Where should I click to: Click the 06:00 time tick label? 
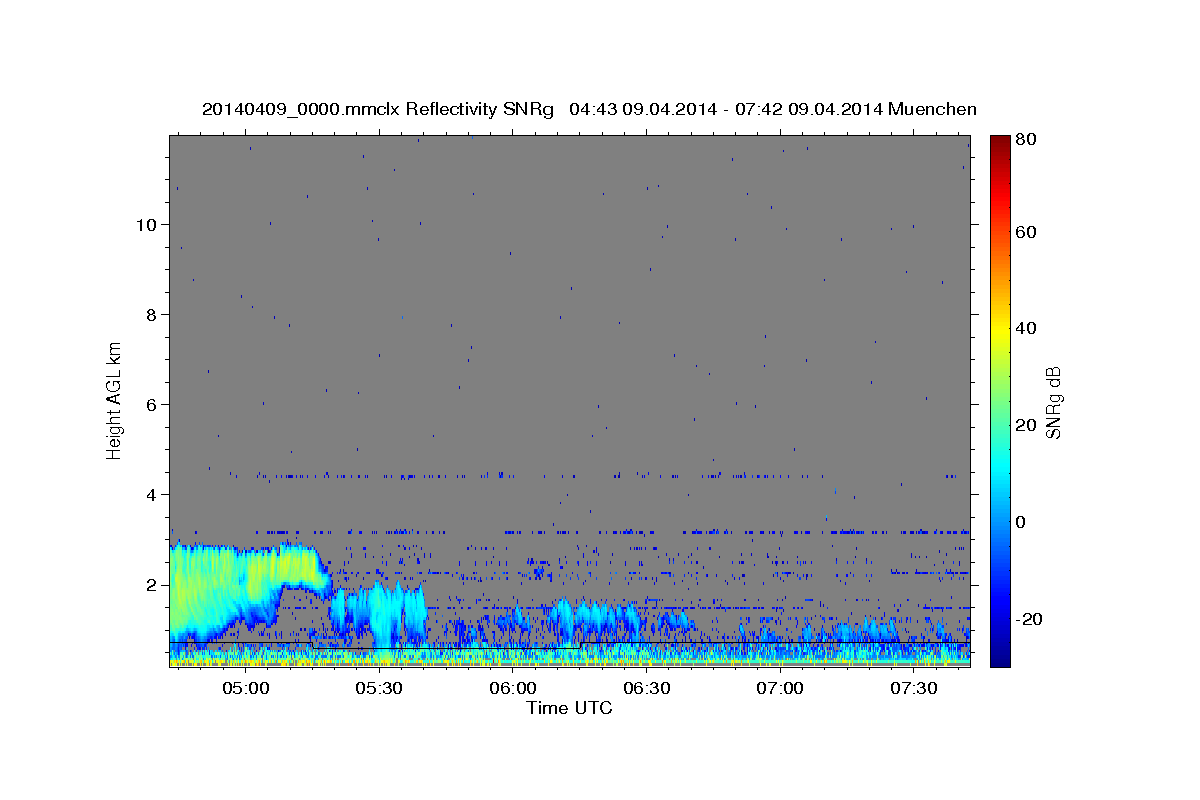coord(512,689)
